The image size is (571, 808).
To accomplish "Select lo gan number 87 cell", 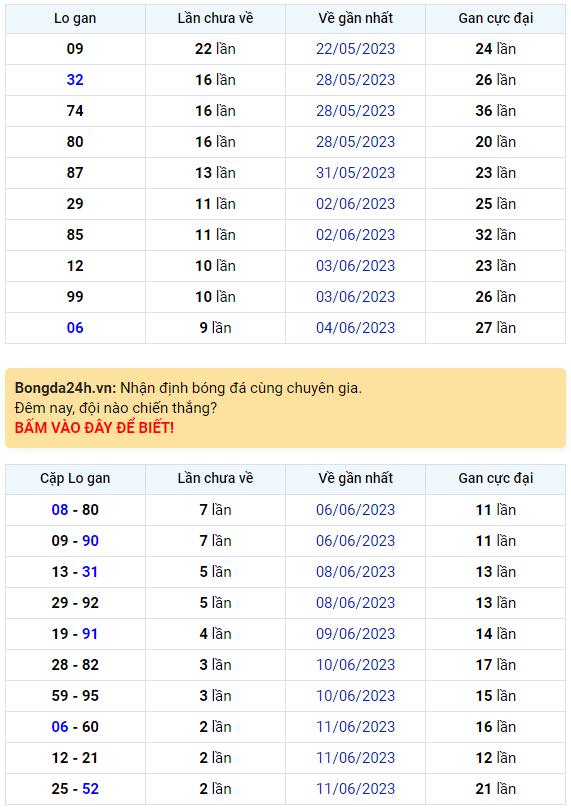I will [x=75, y=173].
